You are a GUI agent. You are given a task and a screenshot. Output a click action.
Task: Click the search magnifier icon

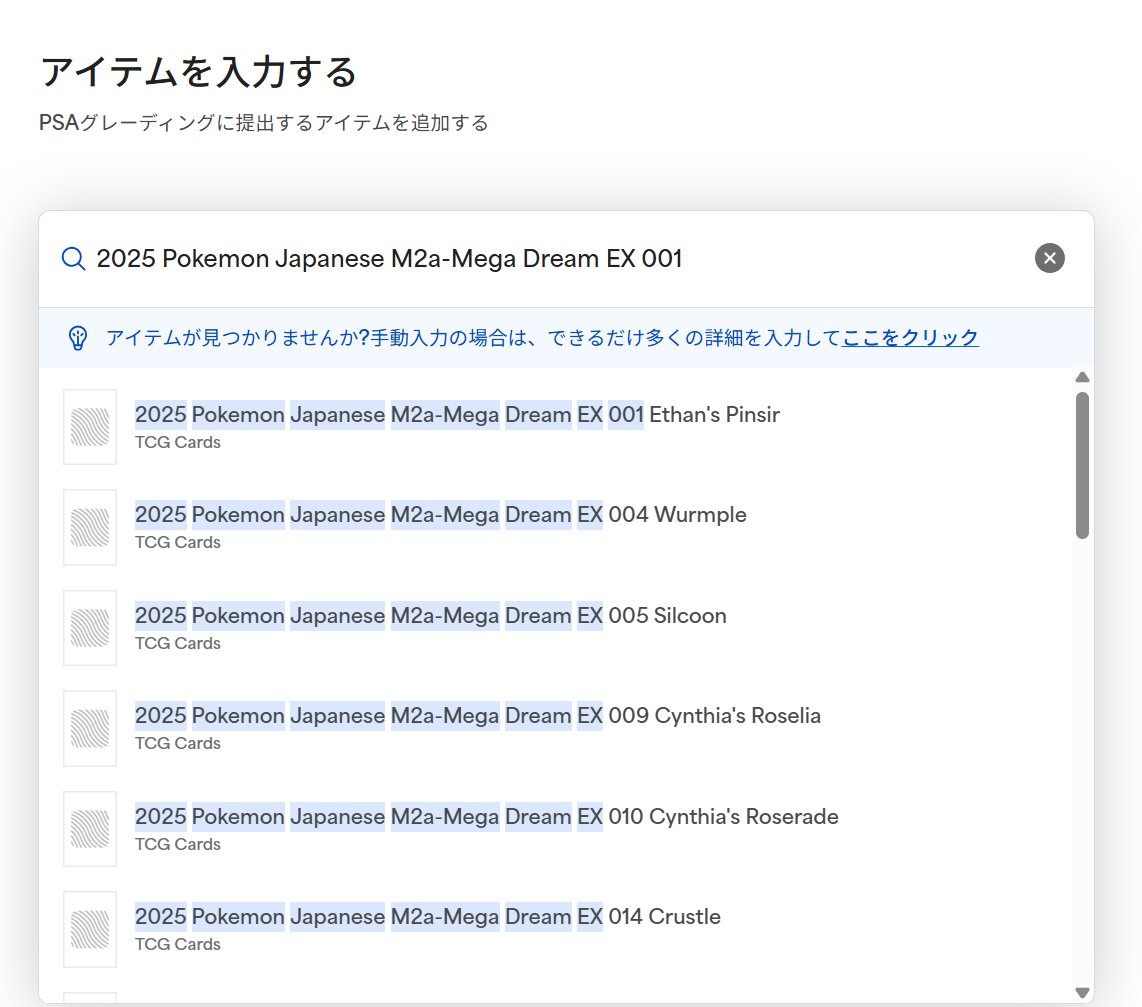(73, 258)
